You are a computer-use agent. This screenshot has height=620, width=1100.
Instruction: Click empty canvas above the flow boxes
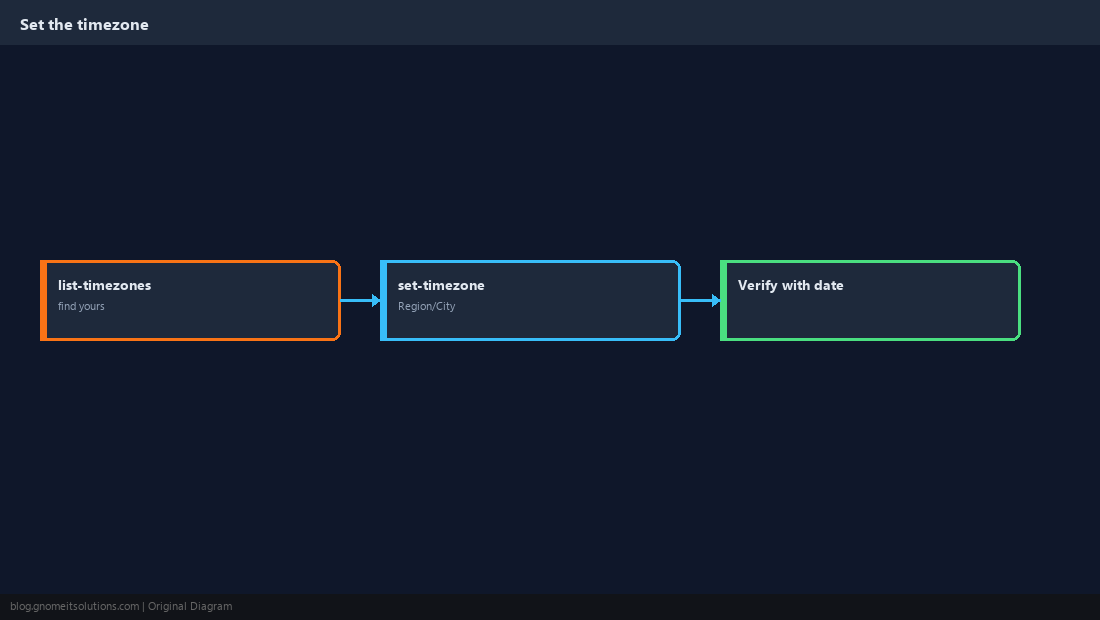click(x=550, y=151)
